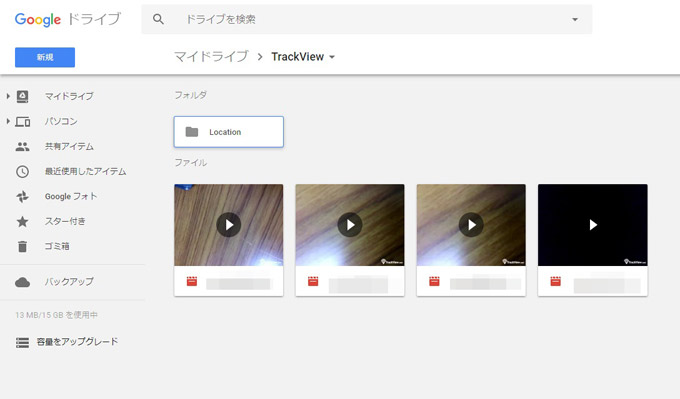Expand the パソコン tree arrow
The height and width of the screenshot is (399, 680).
click(x=8, y=121)
